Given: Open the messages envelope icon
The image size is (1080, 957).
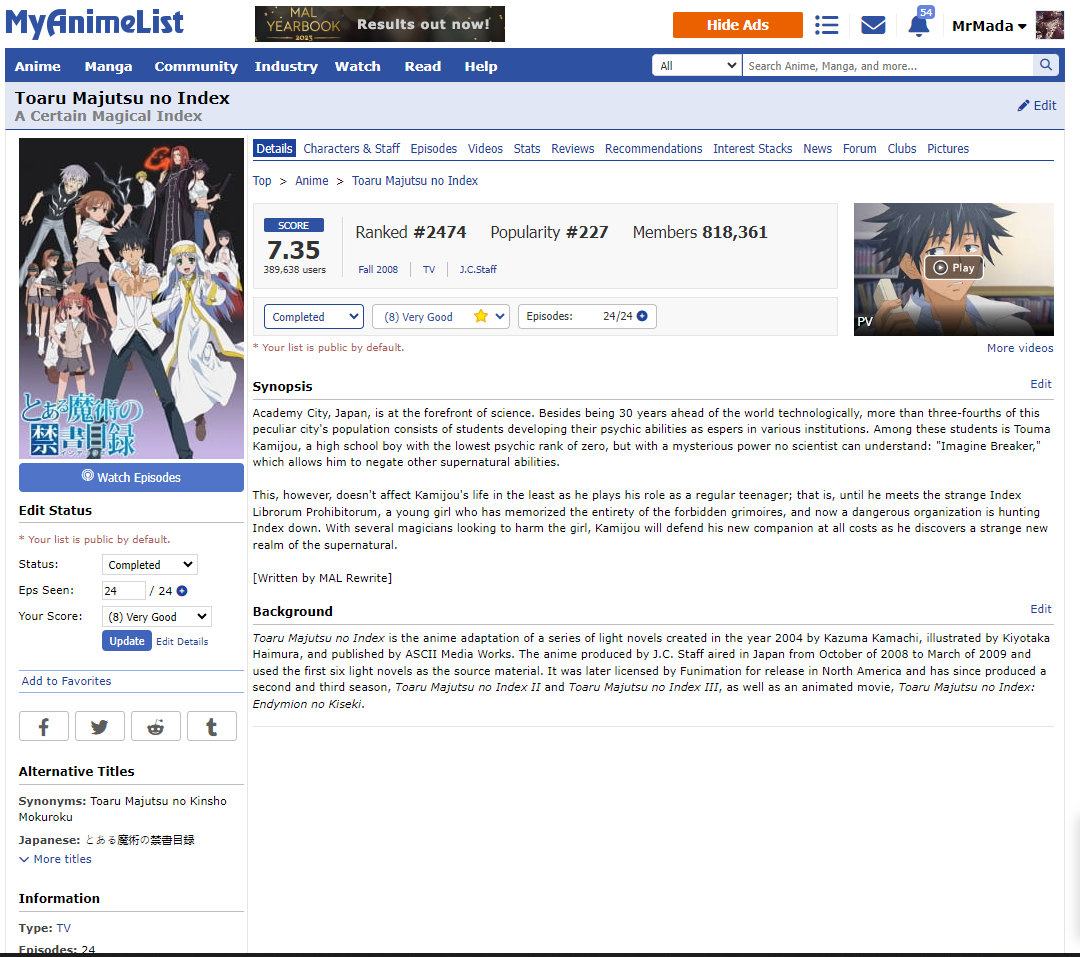Looking at the screenshot, I should 873,25.
